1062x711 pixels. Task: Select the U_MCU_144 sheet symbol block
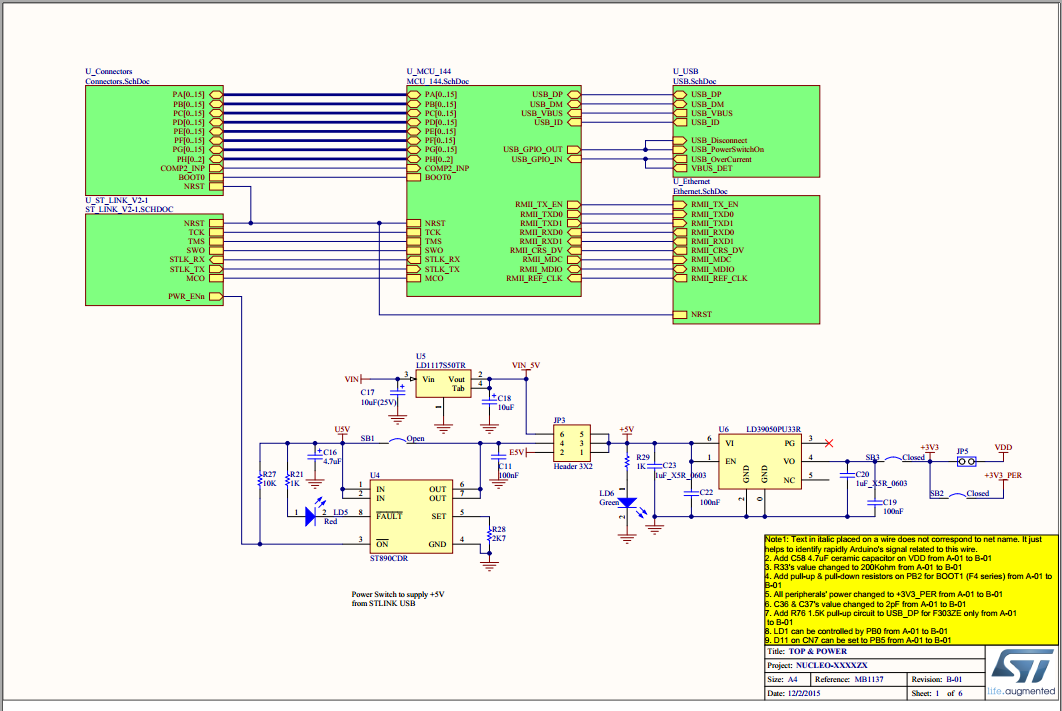[x=494, y=191]
